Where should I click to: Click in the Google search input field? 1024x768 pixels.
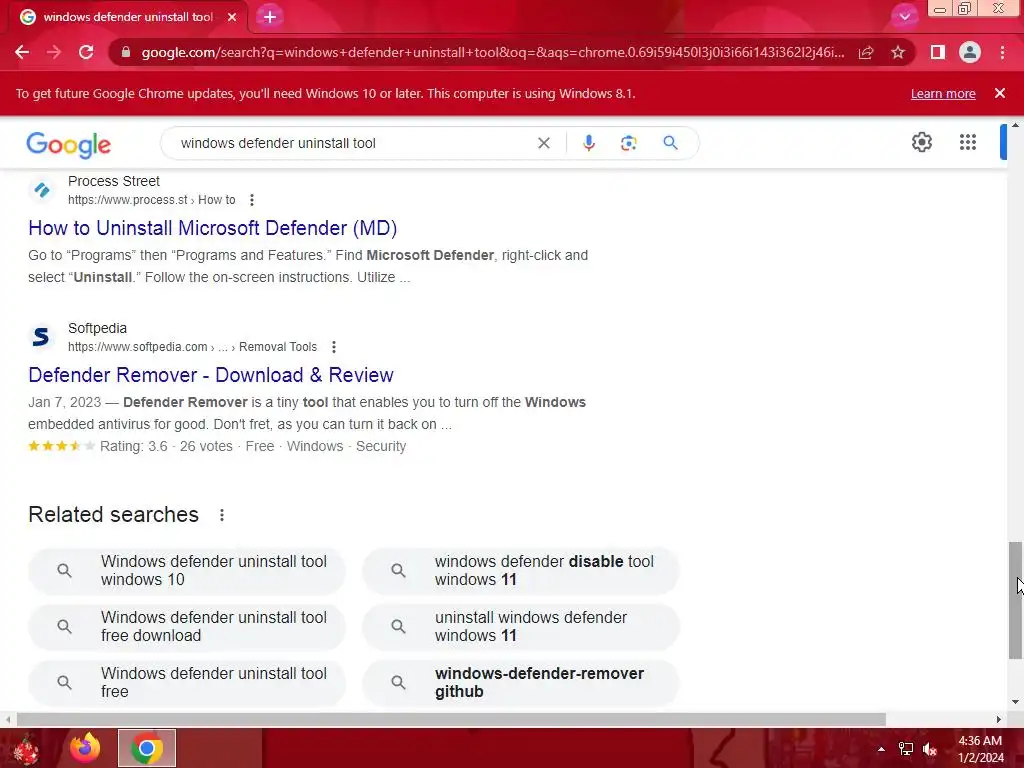(x=353, y=143)
